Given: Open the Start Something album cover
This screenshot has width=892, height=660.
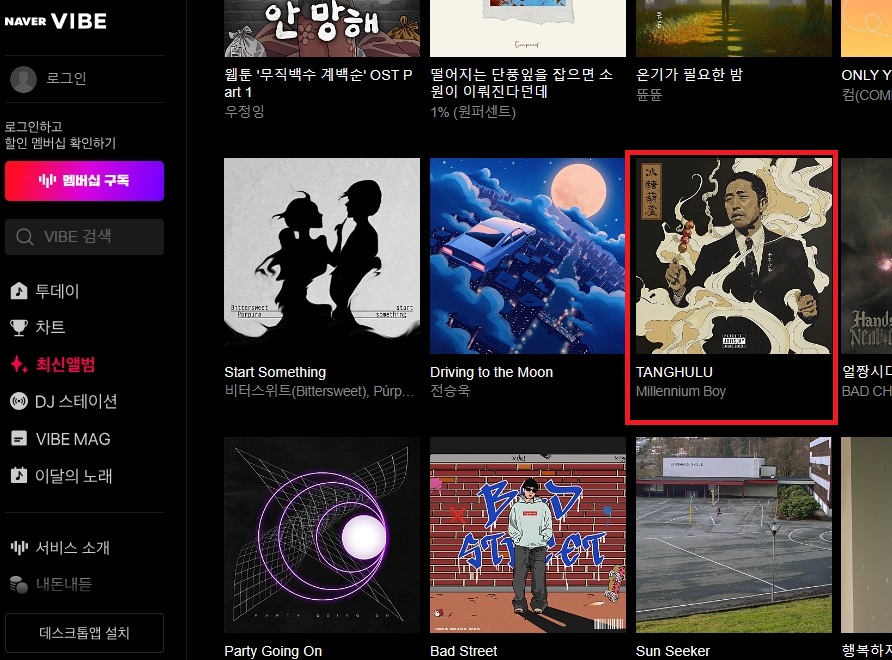Looking at the screenshot, I should 322,256.
